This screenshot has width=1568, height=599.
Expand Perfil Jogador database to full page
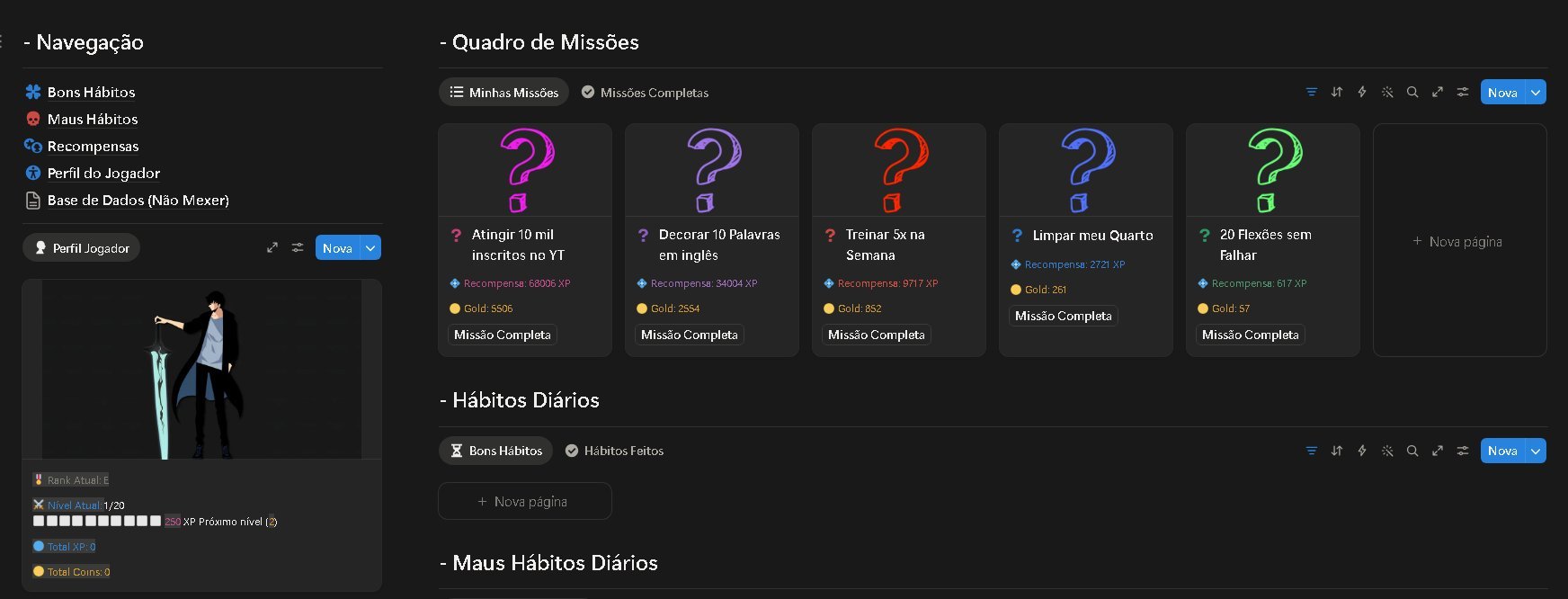point(272,248)
